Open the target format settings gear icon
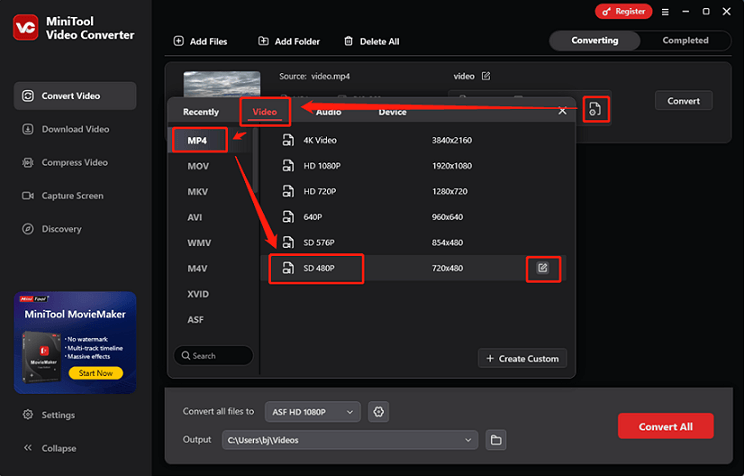This screenshot has width=744, height=476. pyautogui.click(x=378, y=412)
